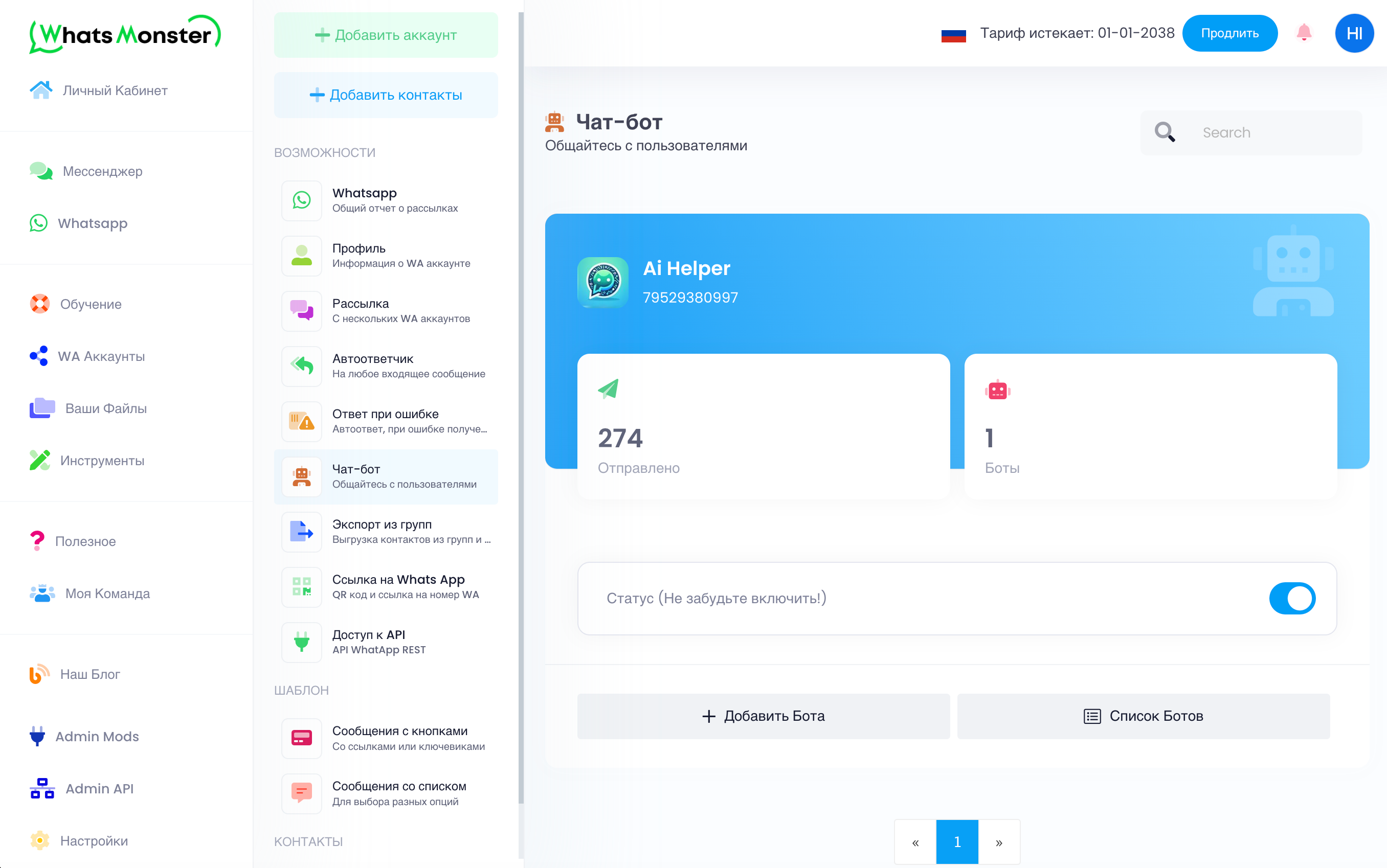Open WA Аккаунты sidebar item

[101, 356]
